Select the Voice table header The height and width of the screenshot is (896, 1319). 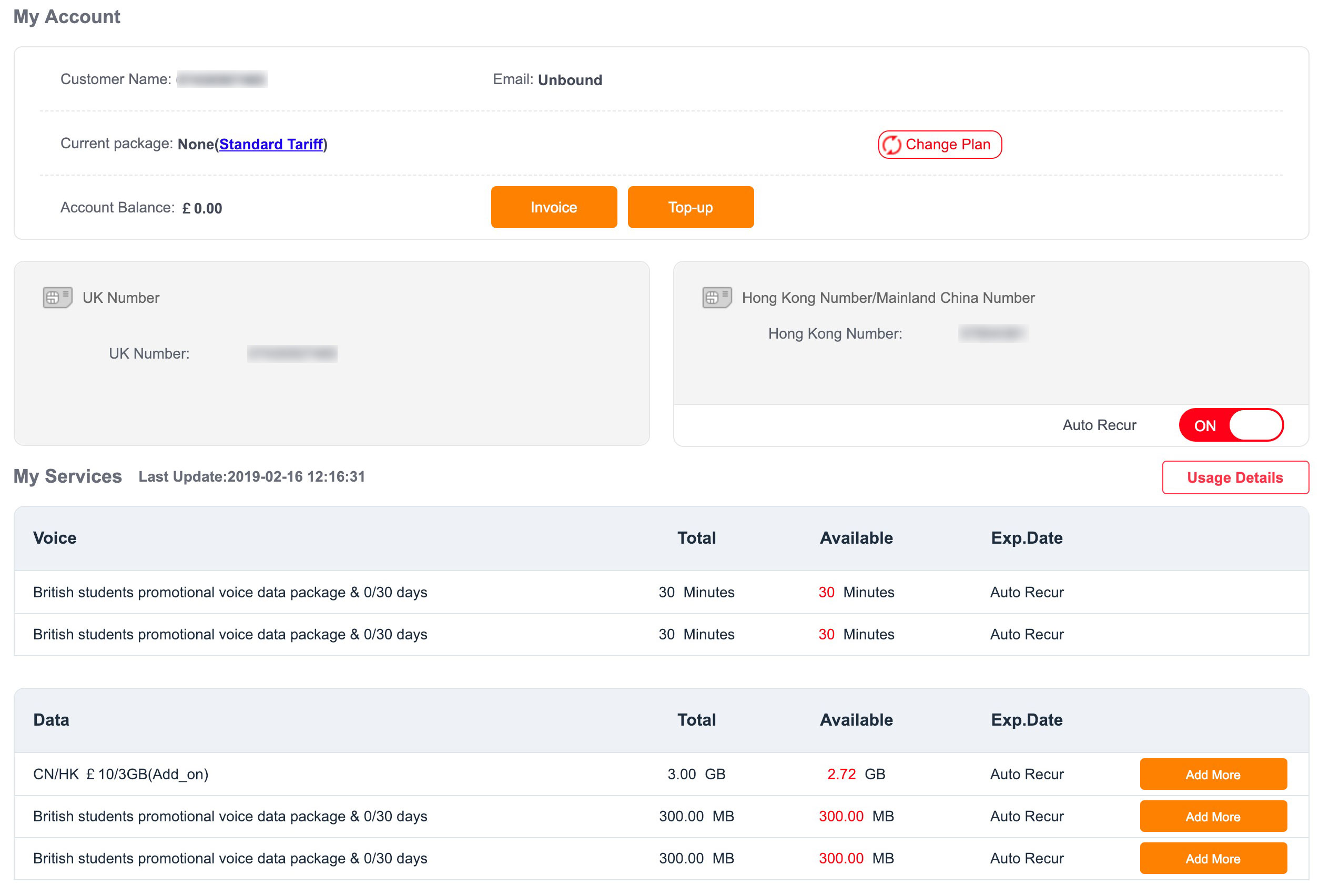coord(55,537)
